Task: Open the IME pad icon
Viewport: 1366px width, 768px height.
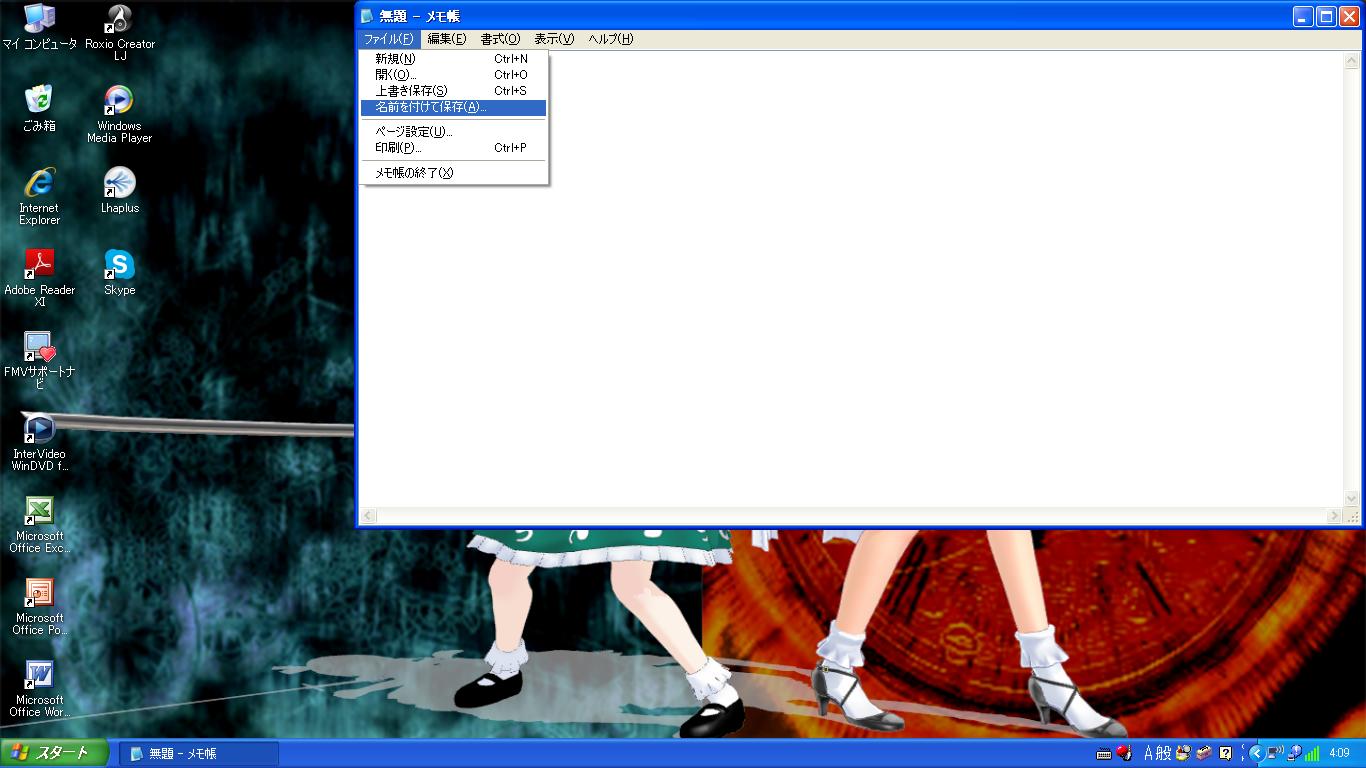Action: [x=1184, y=753]
